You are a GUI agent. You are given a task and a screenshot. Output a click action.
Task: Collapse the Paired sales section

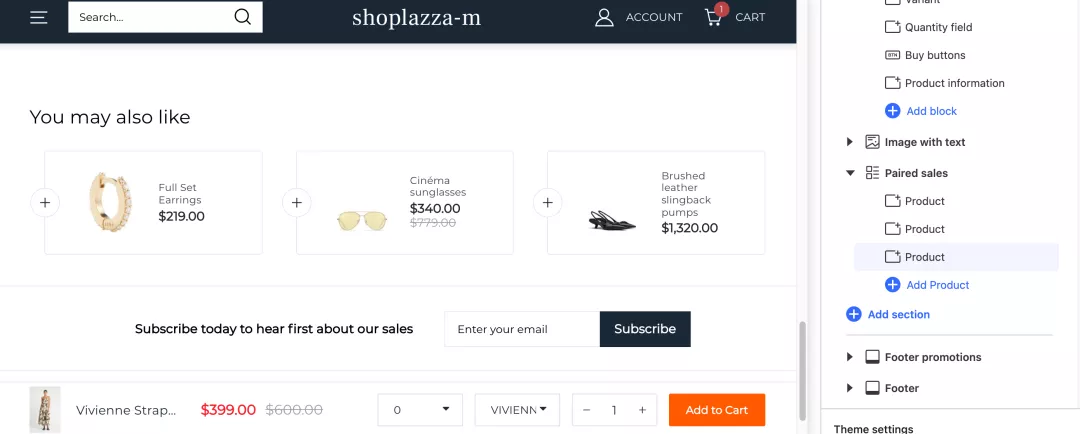(850, 173)
